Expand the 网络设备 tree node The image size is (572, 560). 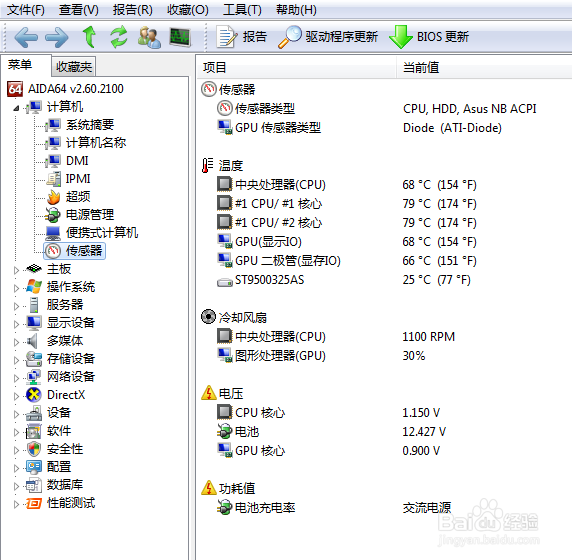point(16,378)
